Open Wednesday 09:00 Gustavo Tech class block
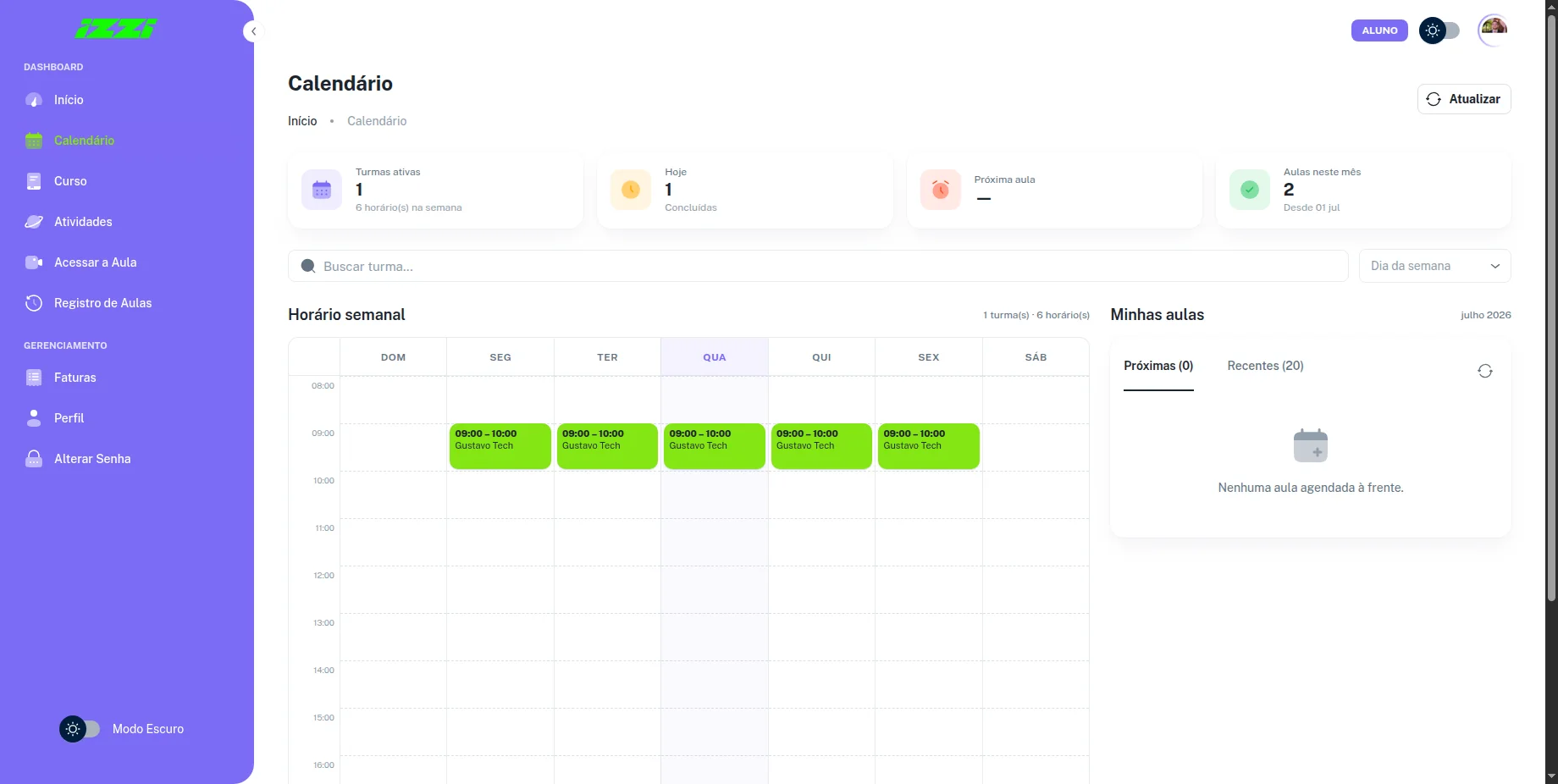 715,446
